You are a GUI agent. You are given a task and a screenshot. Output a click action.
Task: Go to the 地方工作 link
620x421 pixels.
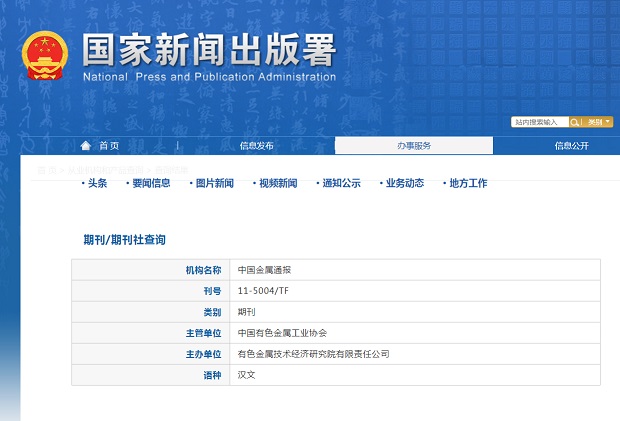point(467,183)
